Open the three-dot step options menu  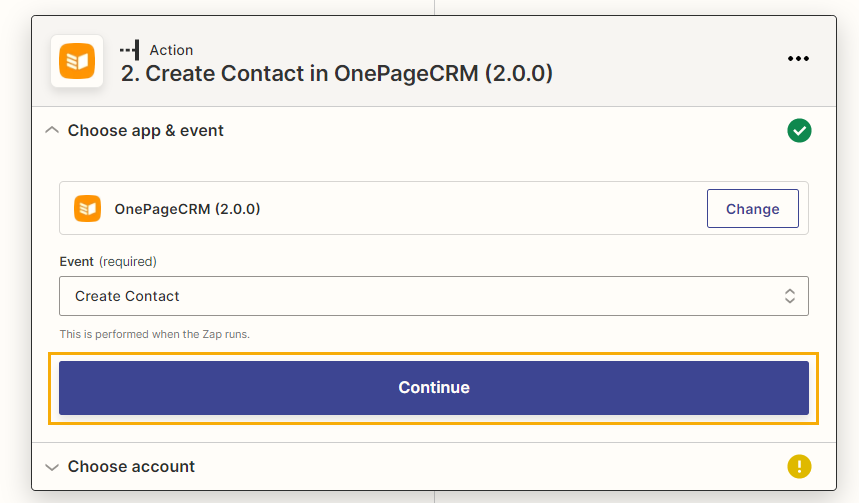point(798,59)
